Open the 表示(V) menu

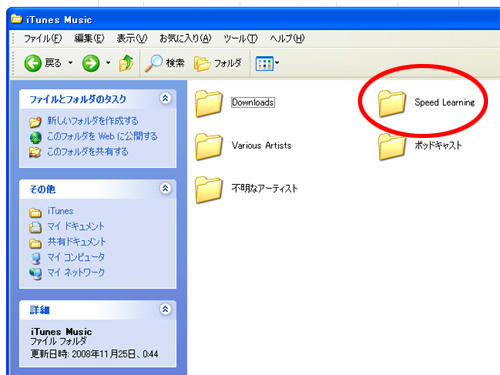pos(132,39)
